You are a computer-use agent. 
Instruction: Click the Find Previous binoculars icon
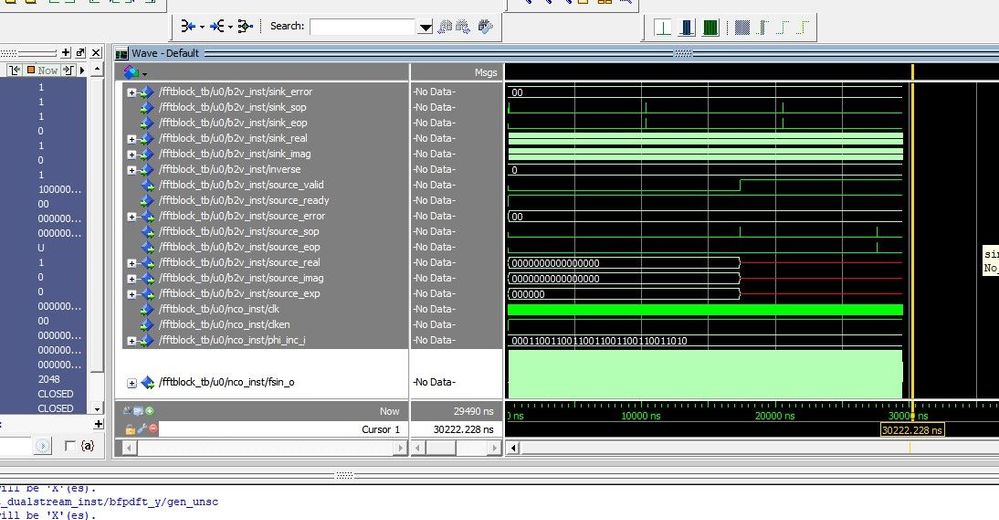click(446, 27)
